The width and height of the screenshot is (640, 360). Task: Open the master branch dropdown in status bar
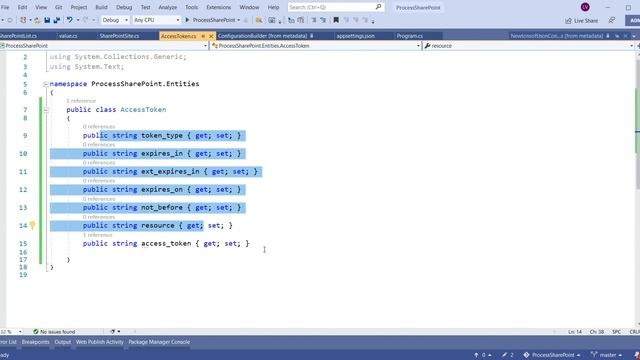[x=607, y=355]
